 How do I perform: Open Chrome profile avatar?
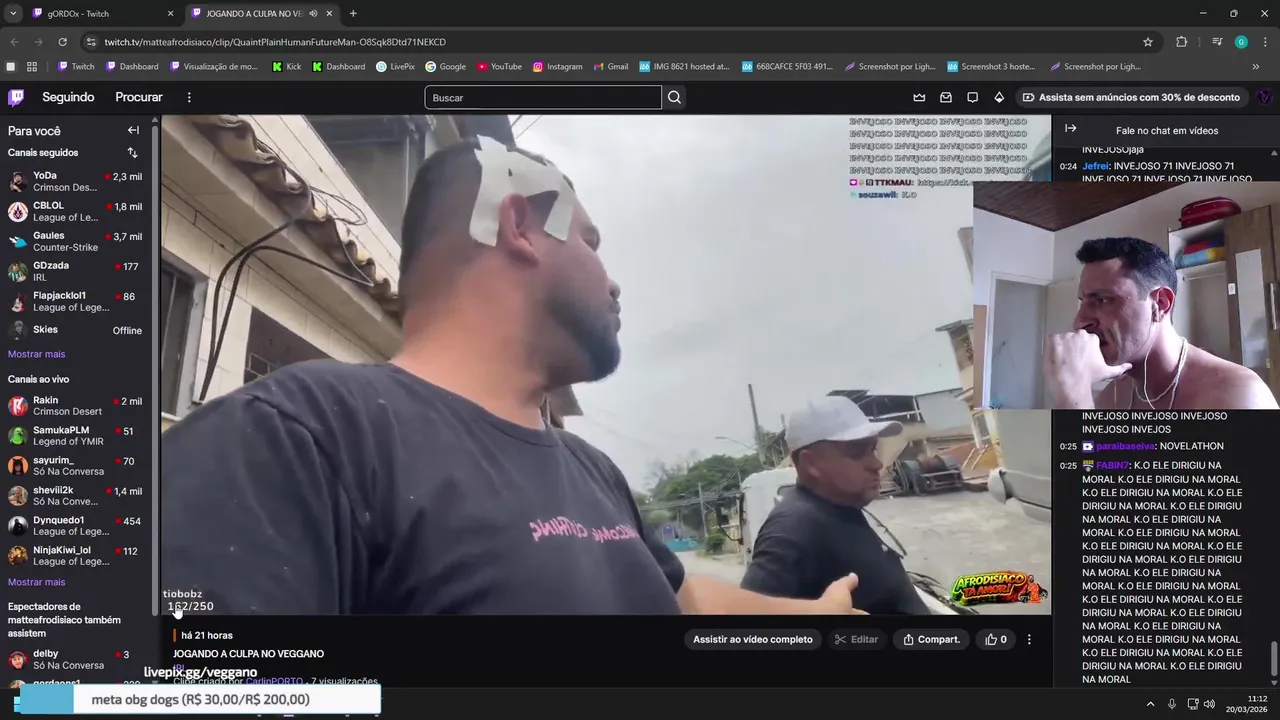point(1241,42)
